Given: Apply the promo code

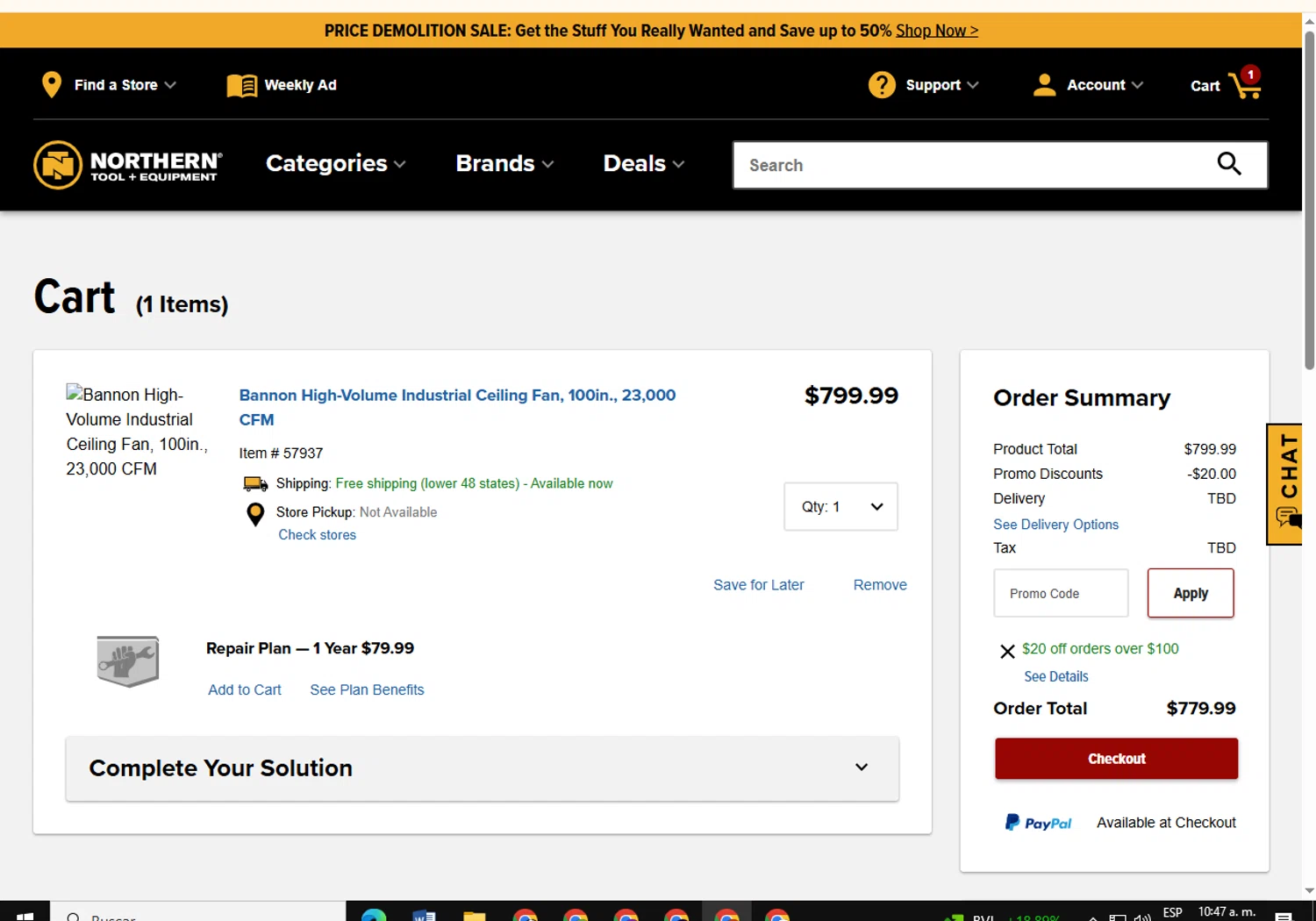Looking at the screenshot, I should point(1191,593).
